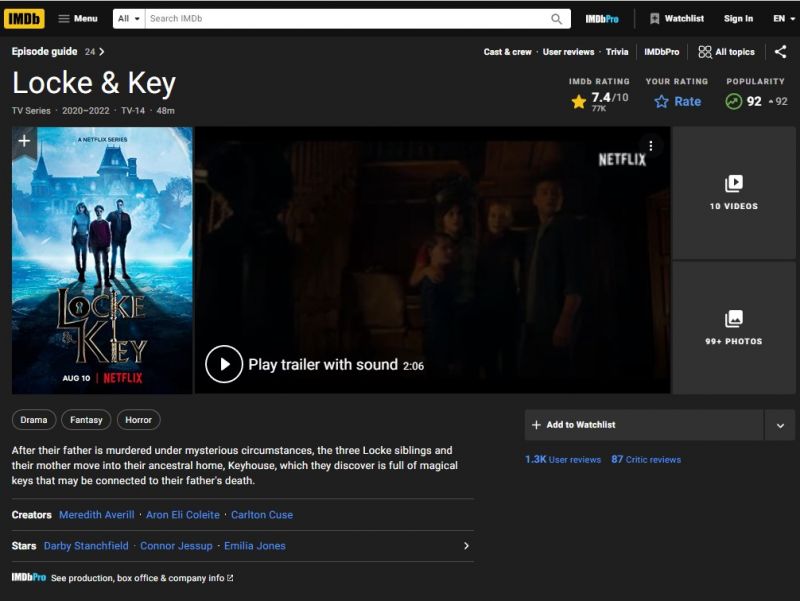Expand the Stars row chevron
800x601 pixels.
click(x=466, y=546)
